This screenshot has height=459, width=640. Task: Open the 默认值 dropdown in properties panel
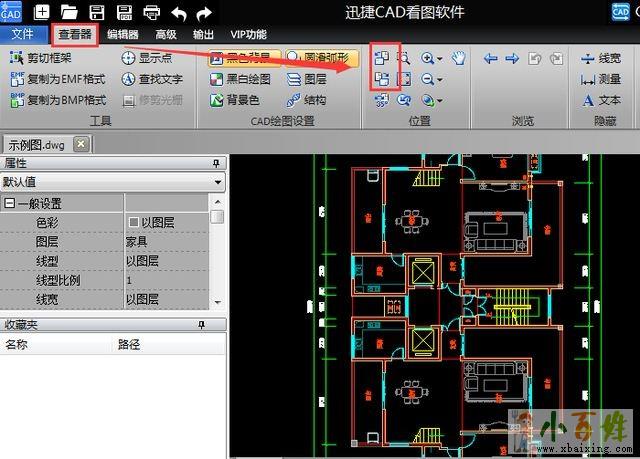[x=216, y=182]
